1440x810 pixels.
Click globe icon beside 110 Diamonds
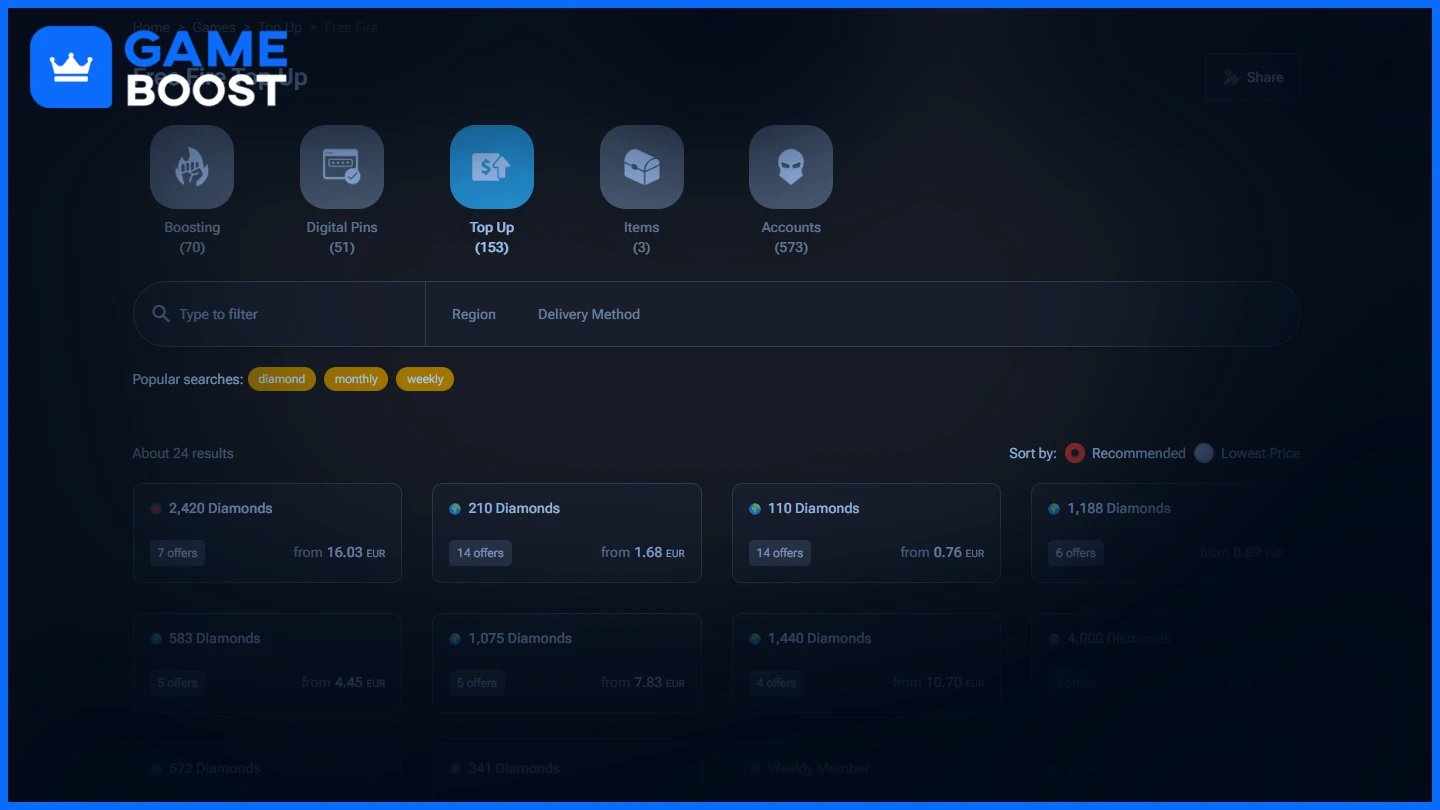(755, 509)
